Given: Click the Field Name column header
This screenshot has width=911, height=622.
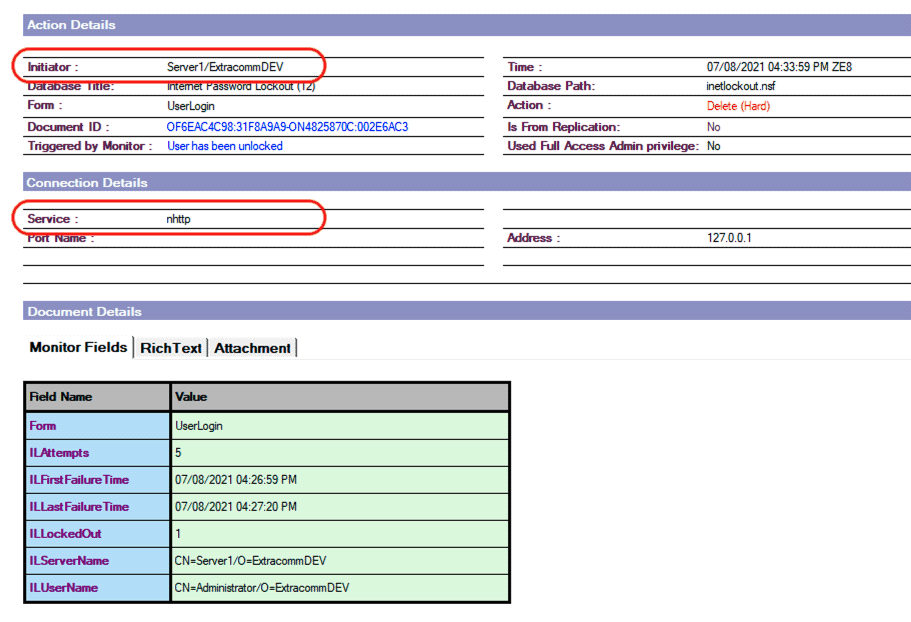Looking at the screenshot, I should (61, 397).
